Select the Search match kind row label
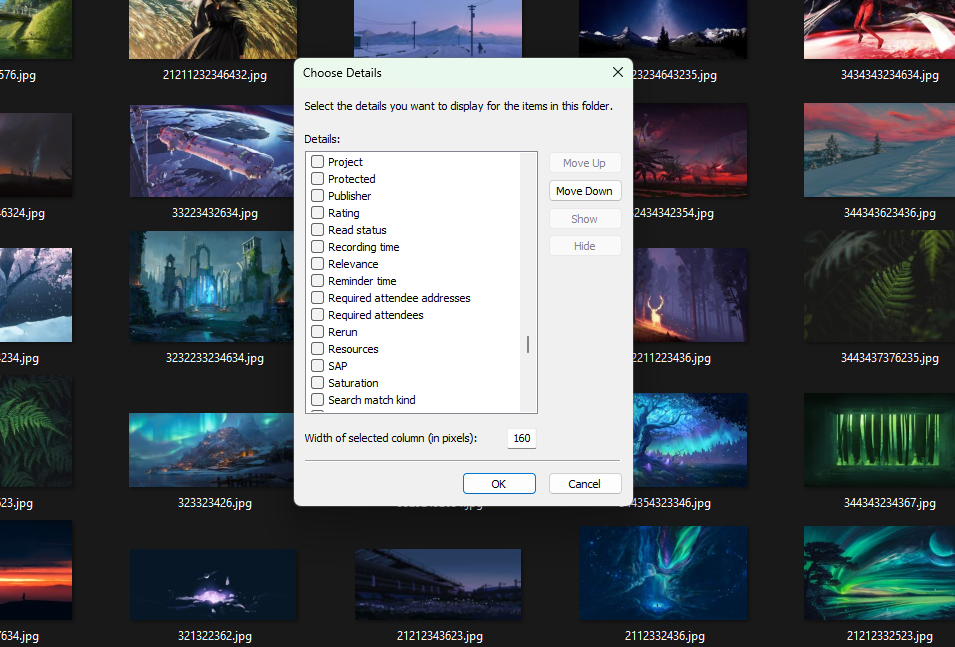 pyautogui.click(x=372, y=400)
